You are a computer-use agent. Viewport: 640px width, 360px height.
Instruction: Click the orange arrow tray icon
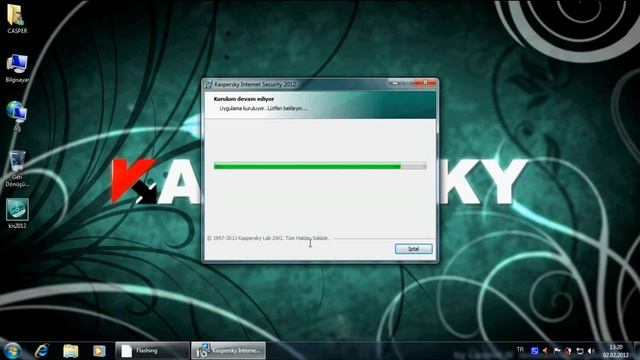(545, 351)
